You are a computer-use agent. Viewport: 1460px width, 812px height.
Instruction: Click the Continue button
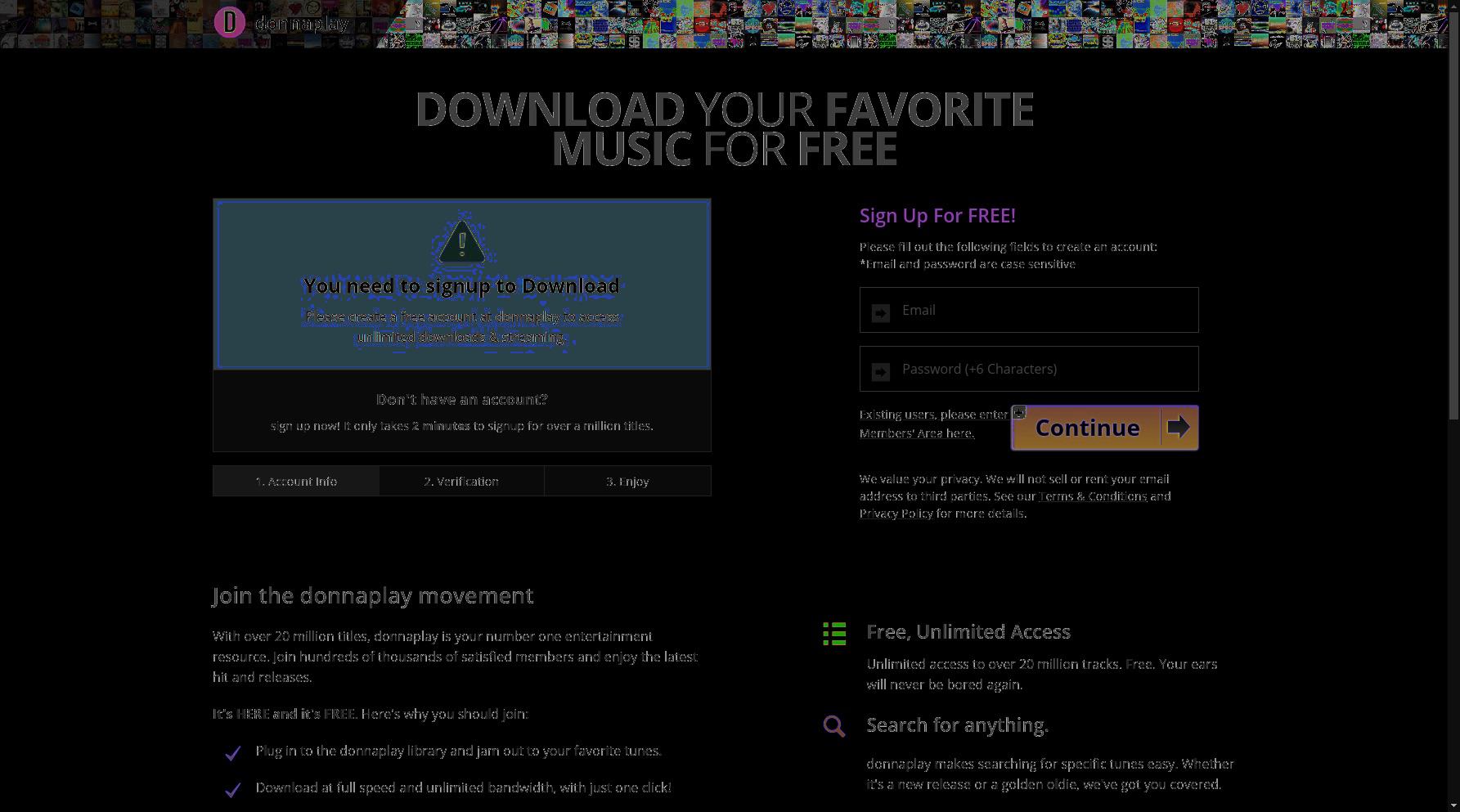coord(1105,428)
